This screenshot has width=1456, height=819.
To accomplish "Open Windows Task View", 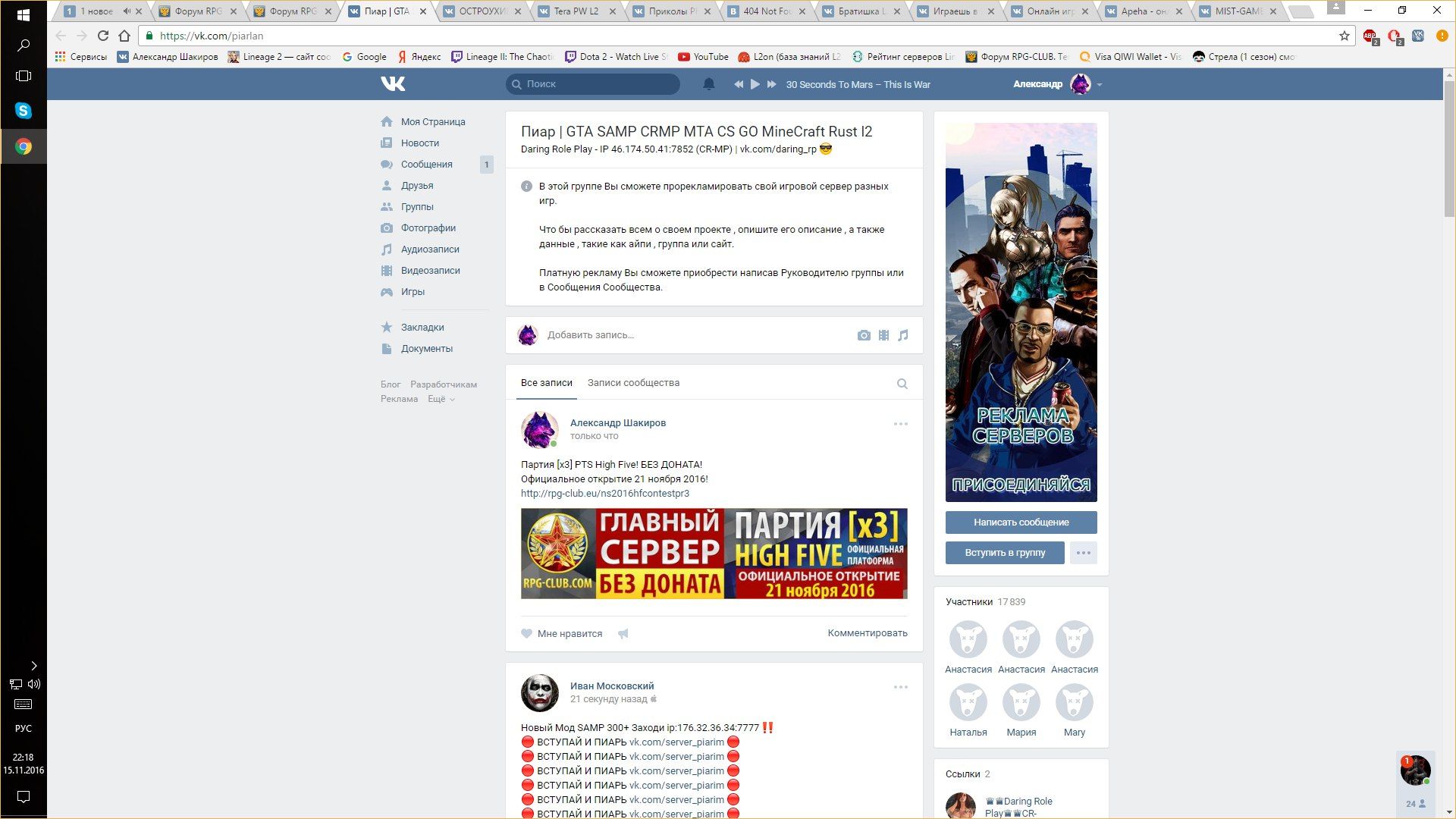I will (23, 76).
